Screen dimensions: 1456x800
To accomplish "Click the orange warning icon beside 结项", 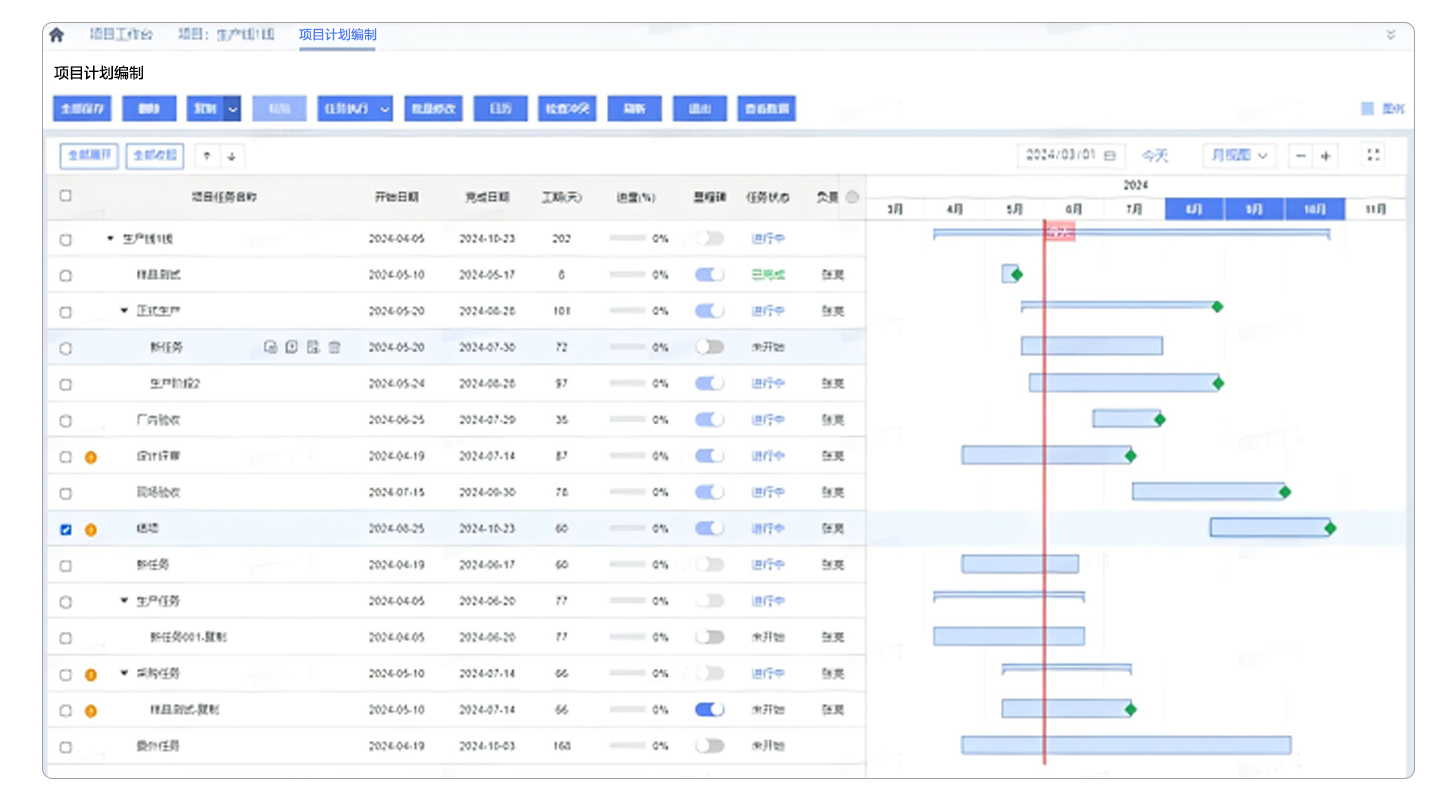I will [90, 530].
